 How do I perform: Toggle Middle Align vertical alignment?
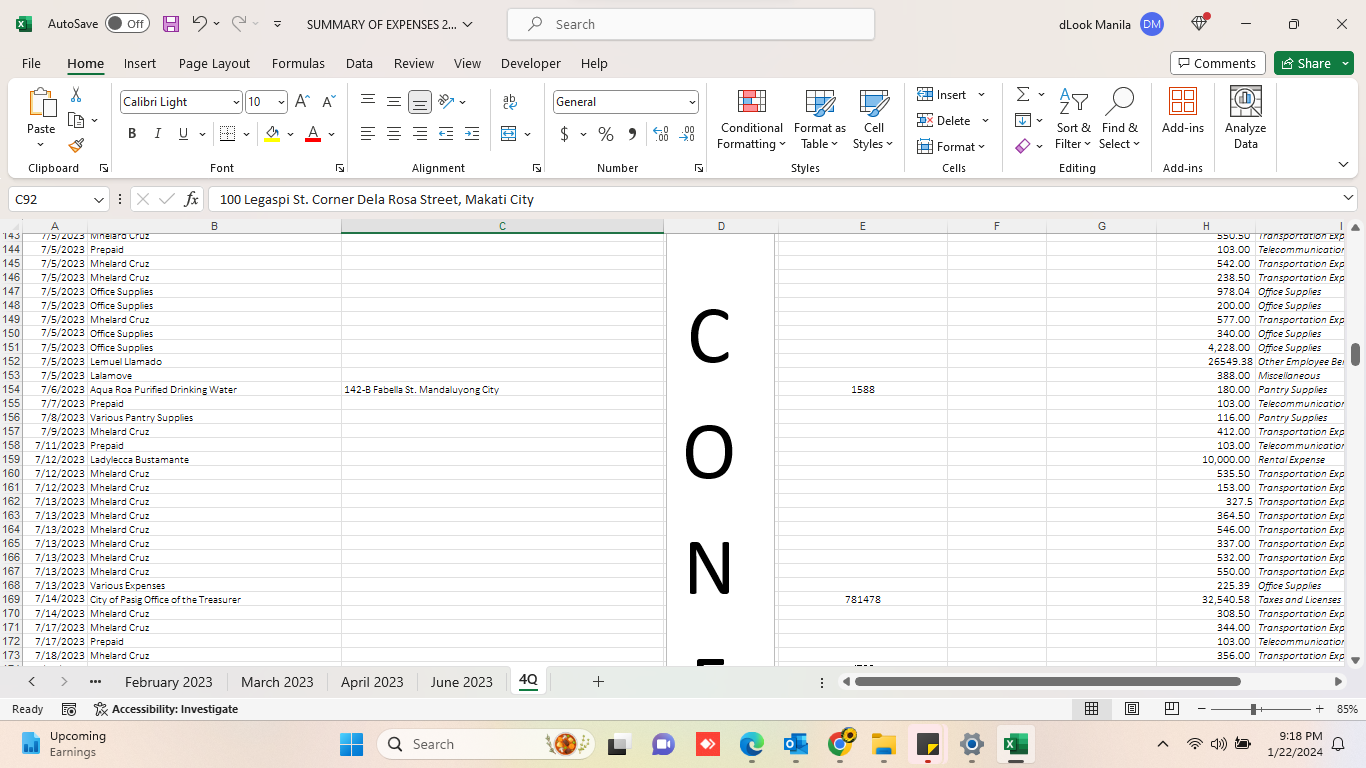coord(394,101)
